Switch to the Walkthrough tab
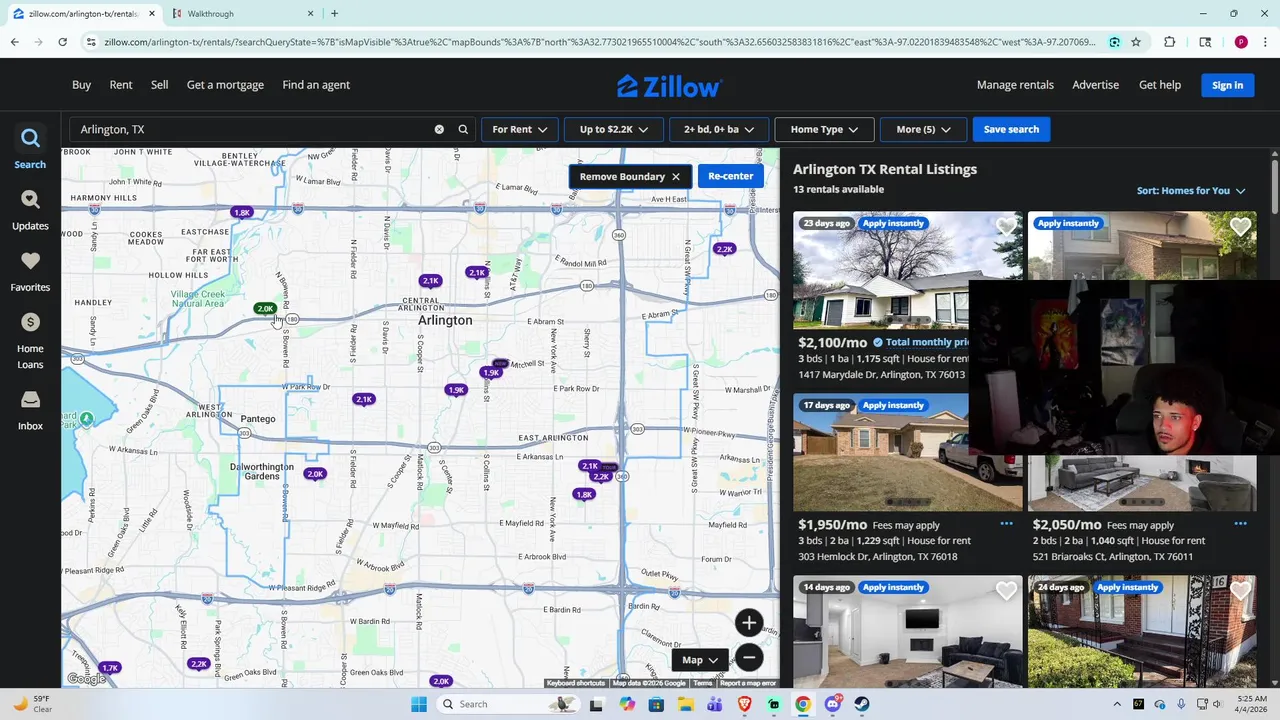Viewport: 1280px width, 720px height. (242, 13)
